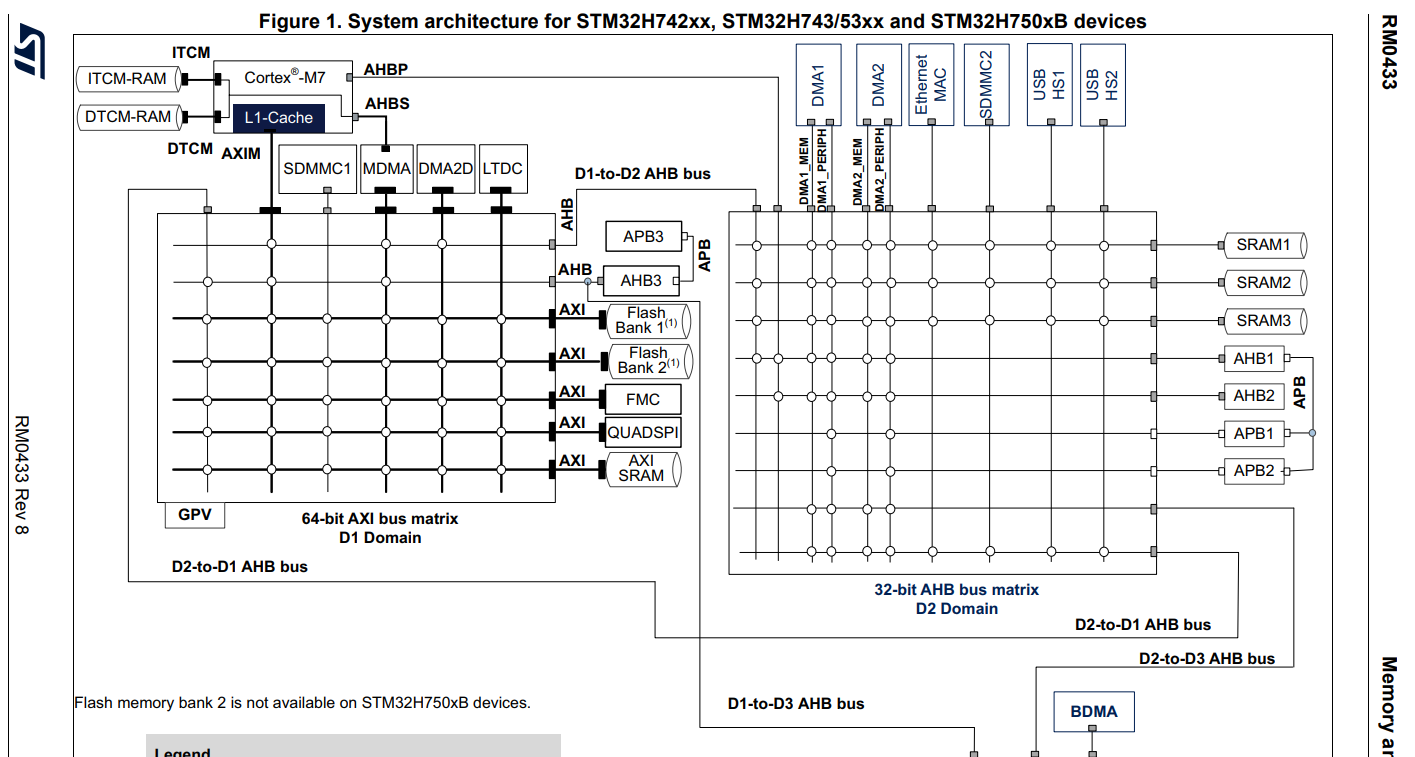Select the GPV block label
Screen dimensions: 1415x757
pyautogui.click(x=195, y=515)
